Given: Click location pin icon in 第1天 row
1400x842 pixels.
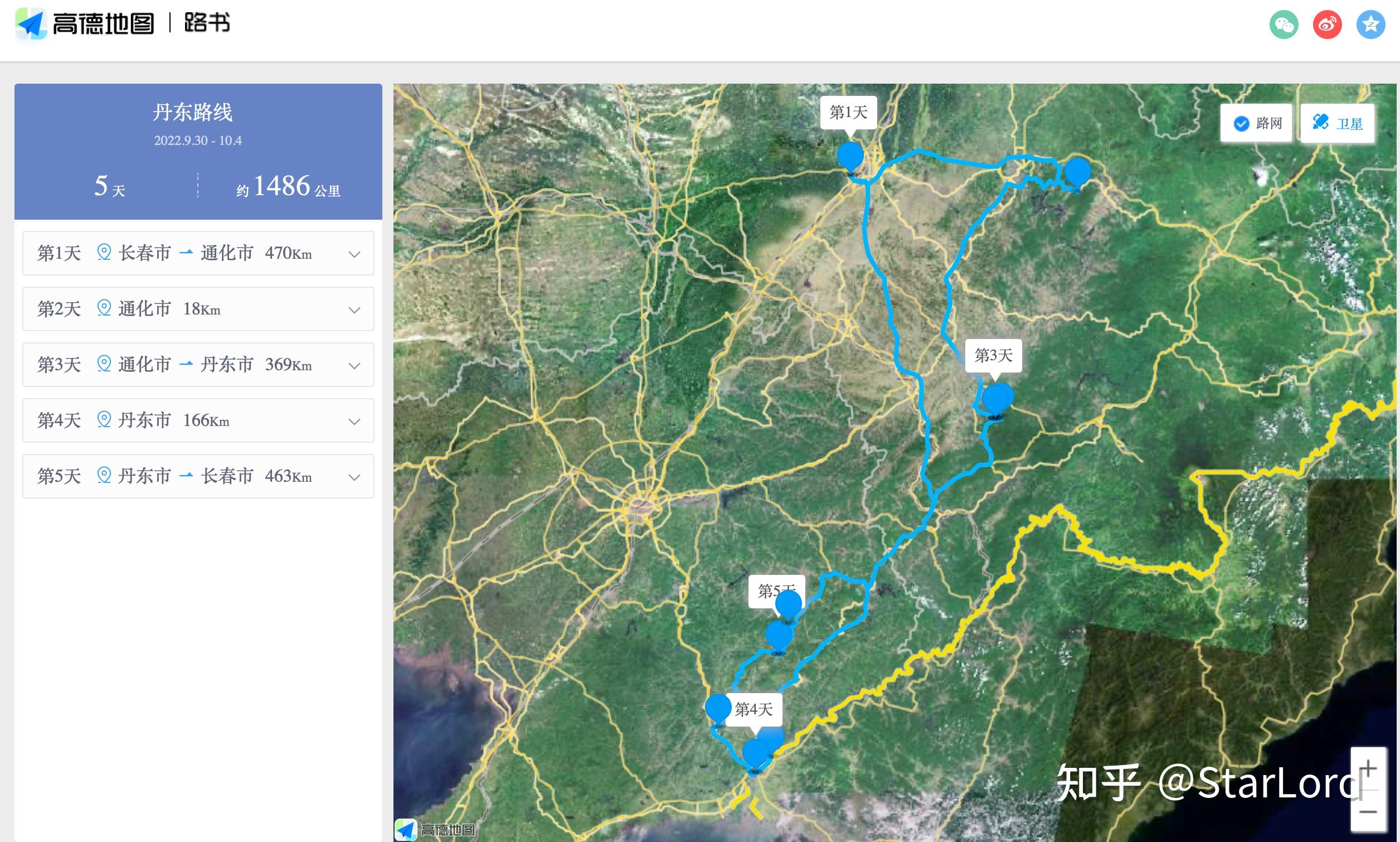Looking at the screenshot, I should (x=104, y=253).
